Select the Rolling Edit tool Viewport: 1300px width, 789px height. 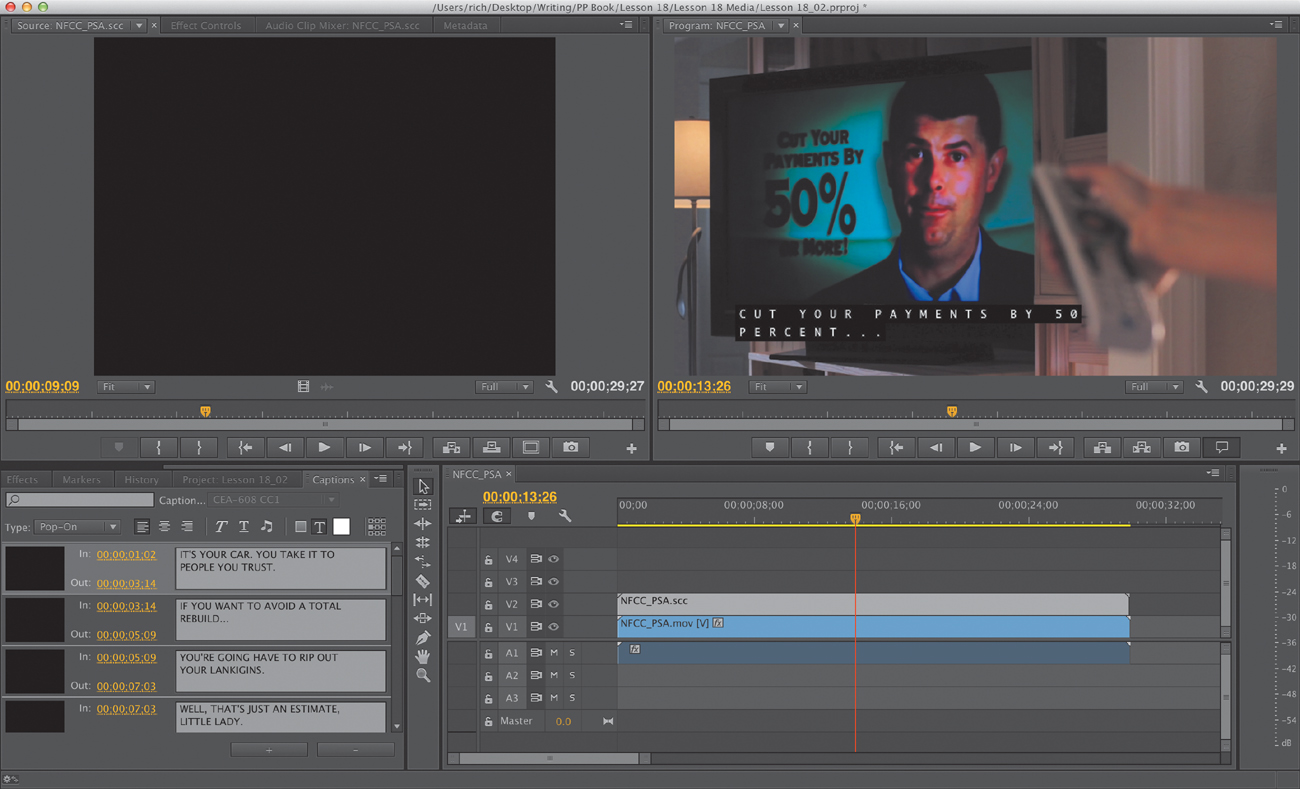423,543
